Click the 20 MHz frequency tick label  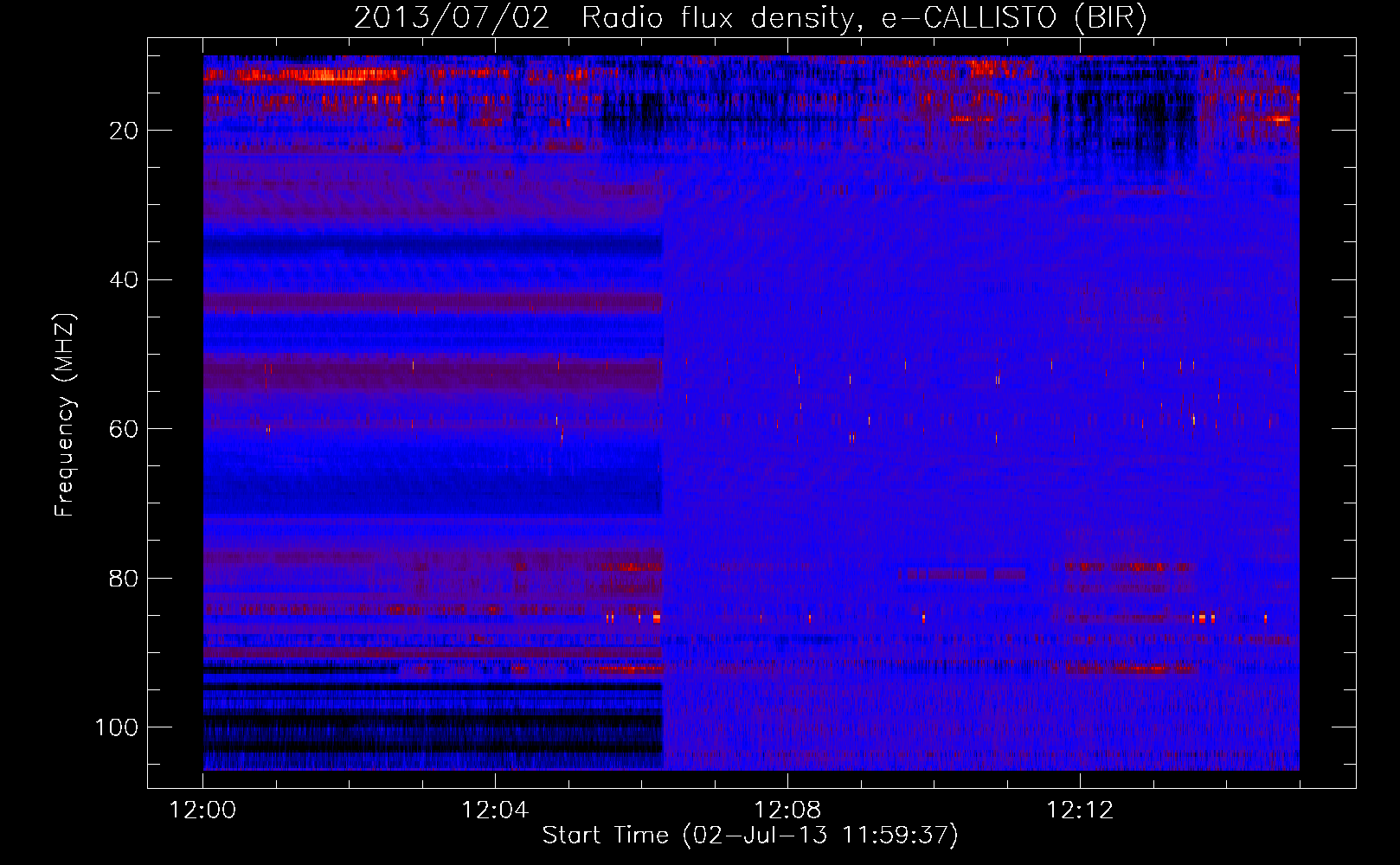[124, 131]
